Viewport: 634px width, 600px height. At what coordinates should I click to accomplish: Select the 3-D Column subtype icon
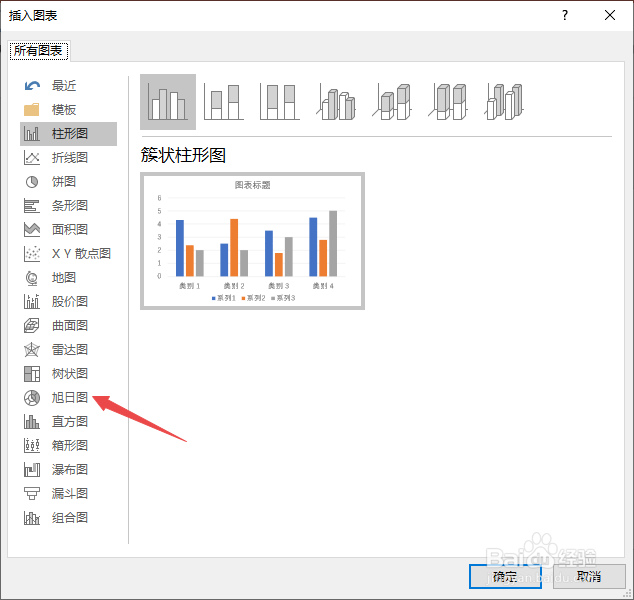[504, 102]
